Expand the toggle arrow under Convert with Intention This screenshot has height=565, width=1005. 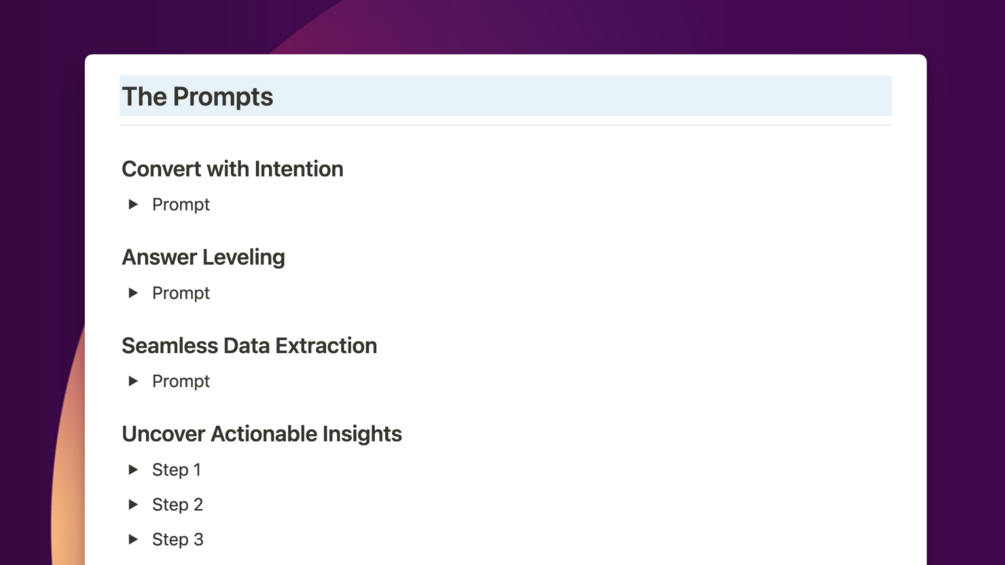(133, 205)
